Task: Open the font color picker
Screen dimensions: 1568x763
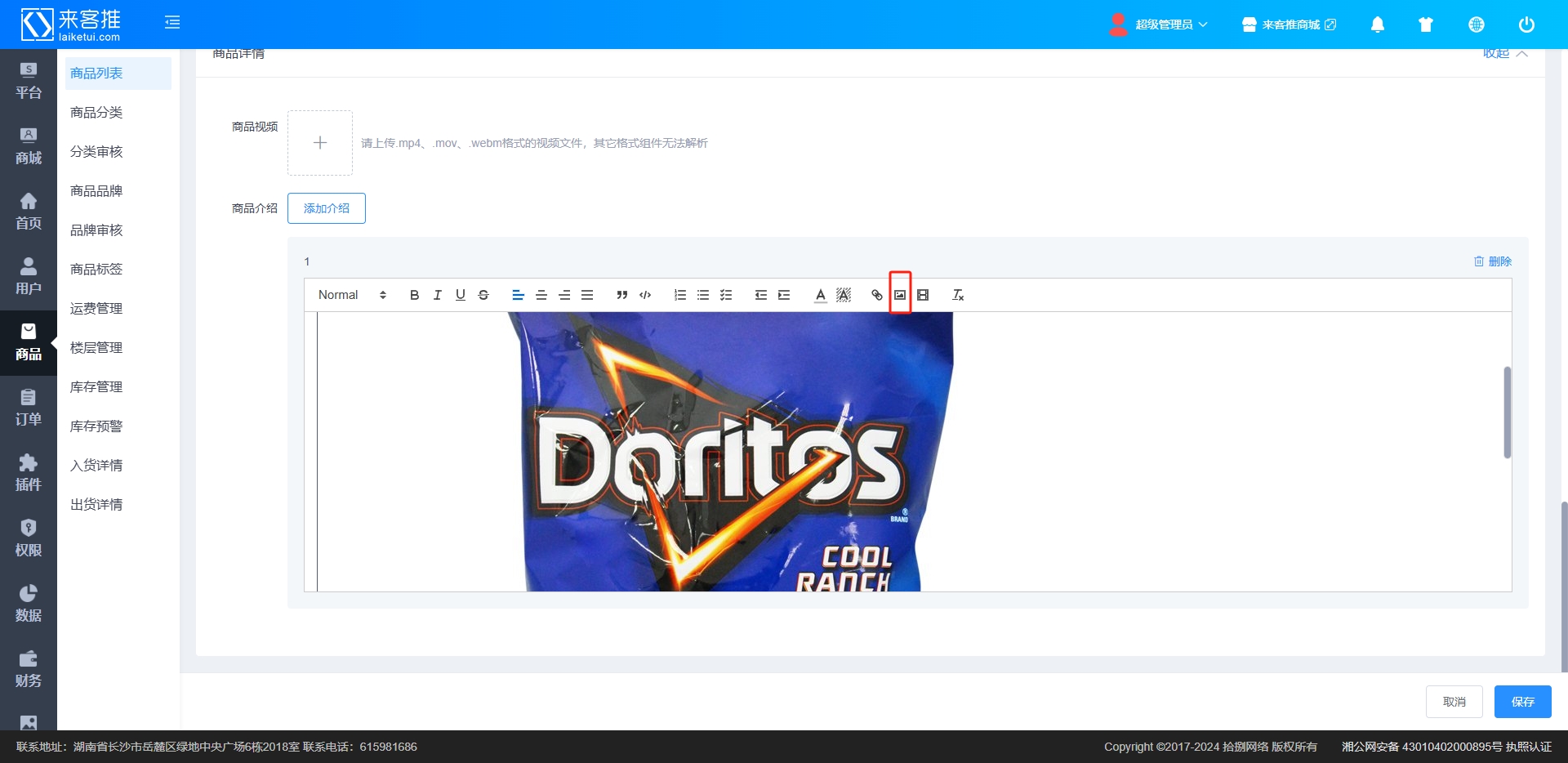Action: coord(820,295)
